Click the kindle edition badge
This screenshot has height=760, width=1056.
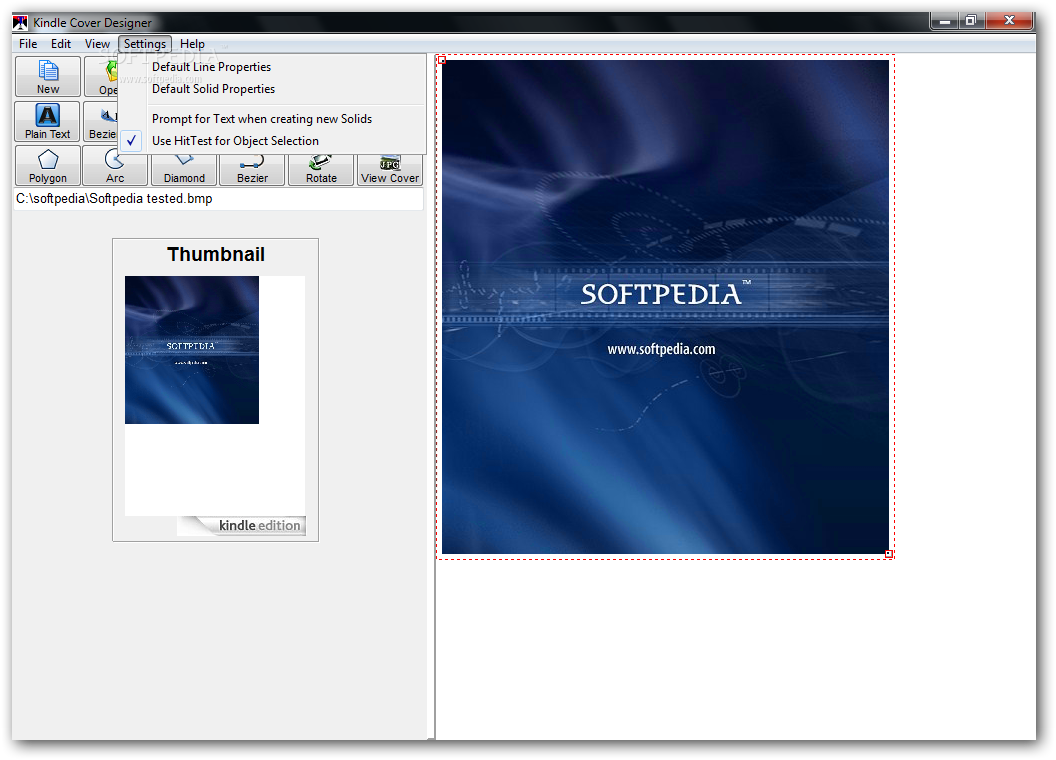click(242, 526)
